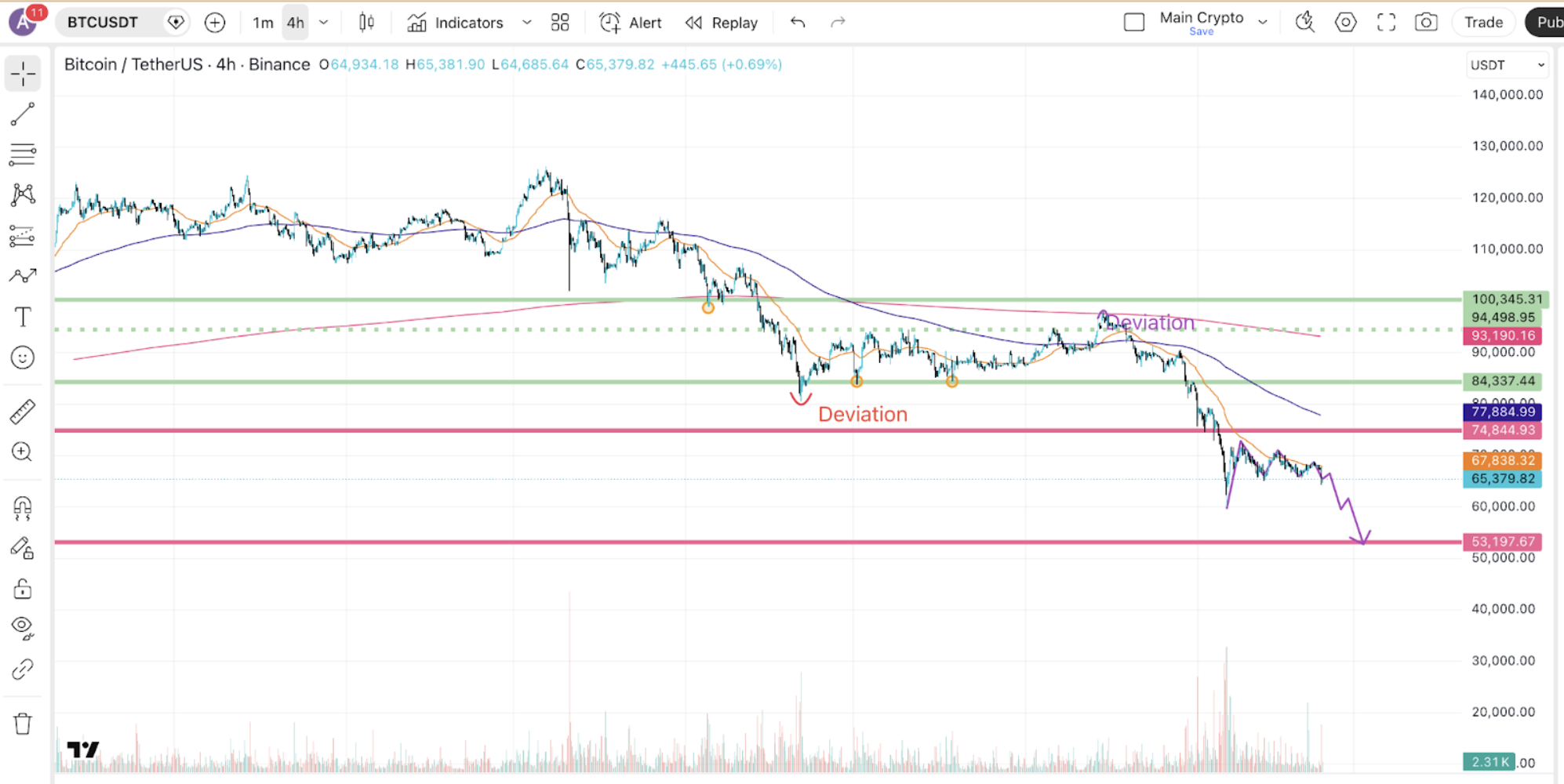
Task: Toggle stay in drawing mode
Action: coord(23,548)
